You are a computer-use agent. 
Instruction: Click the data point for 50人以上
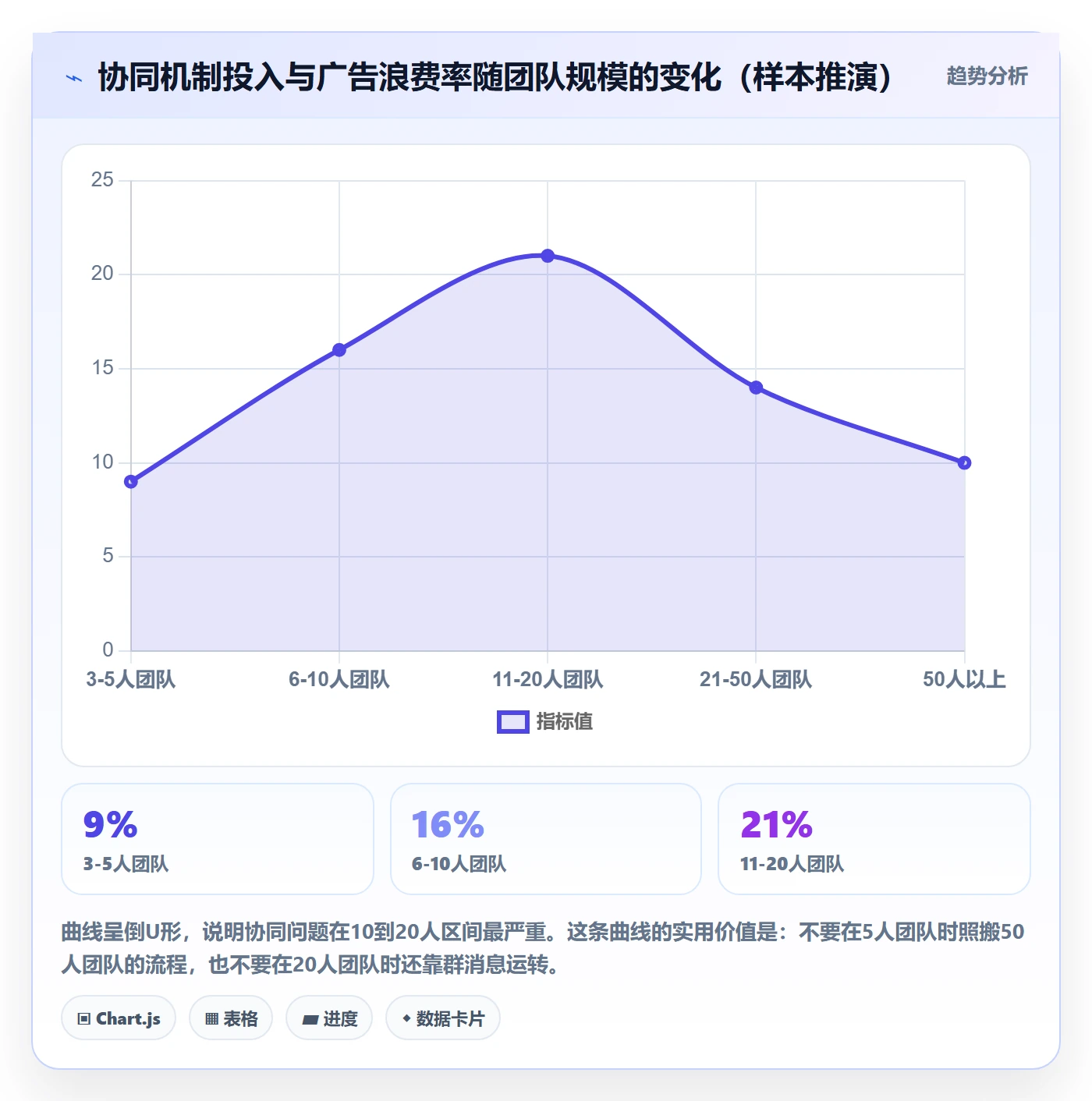(x=964, y=463)
